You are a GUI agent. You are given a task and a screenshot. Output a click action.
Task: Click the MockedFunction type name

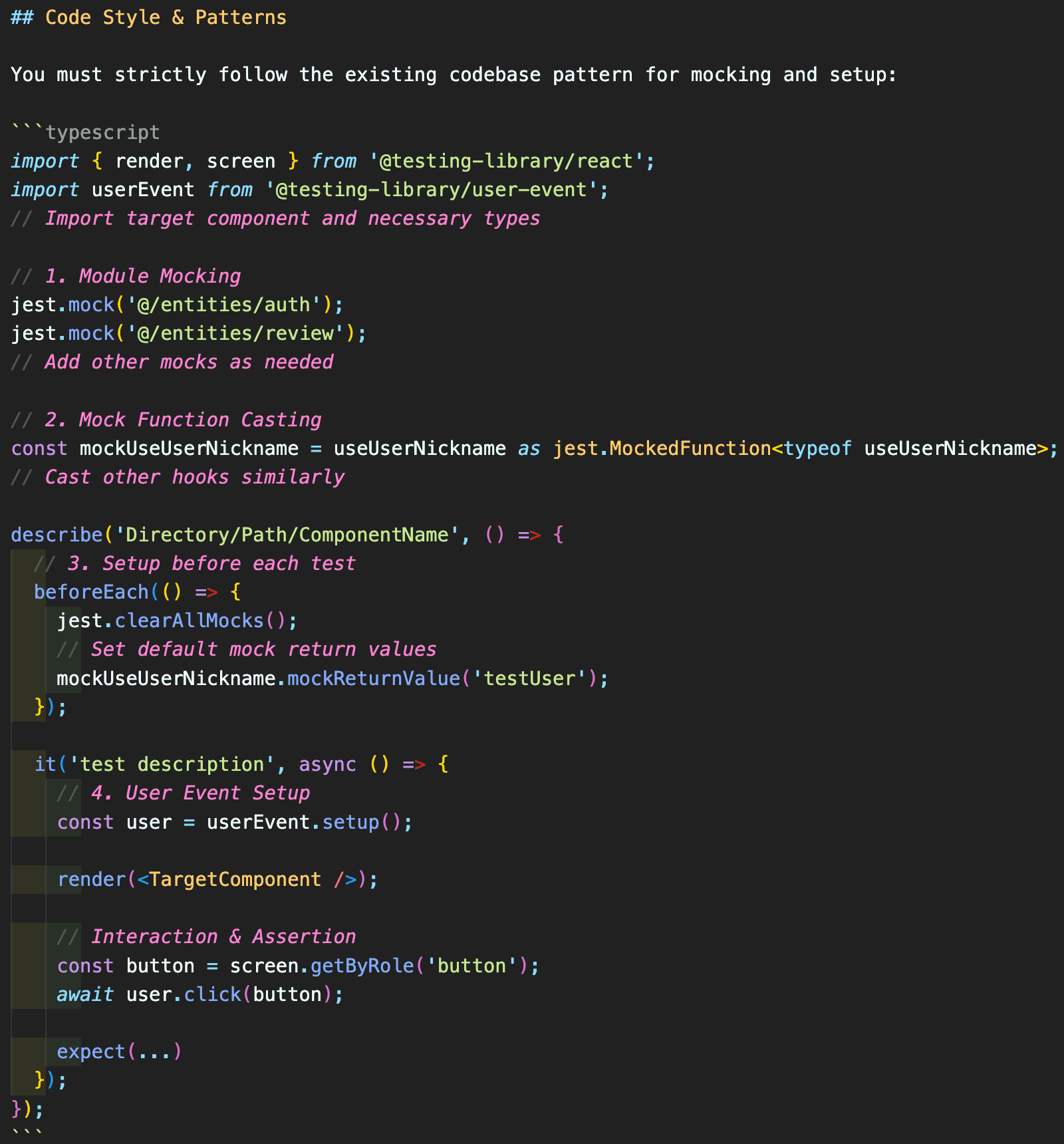[690, 448]
